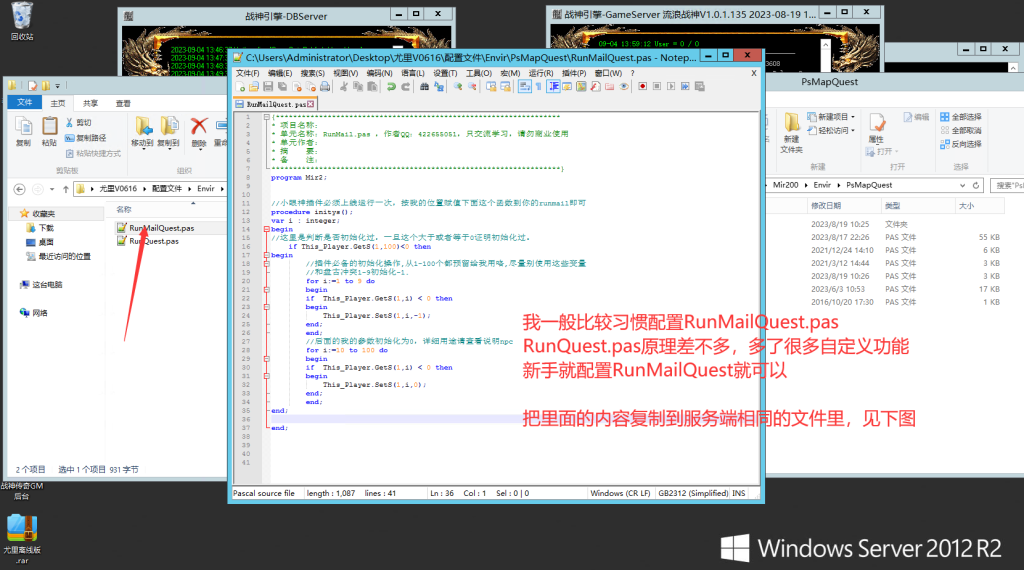Click 复制路径 in the left Explorer ribbon
This screenshot has width=1024, height=570.
86,138
